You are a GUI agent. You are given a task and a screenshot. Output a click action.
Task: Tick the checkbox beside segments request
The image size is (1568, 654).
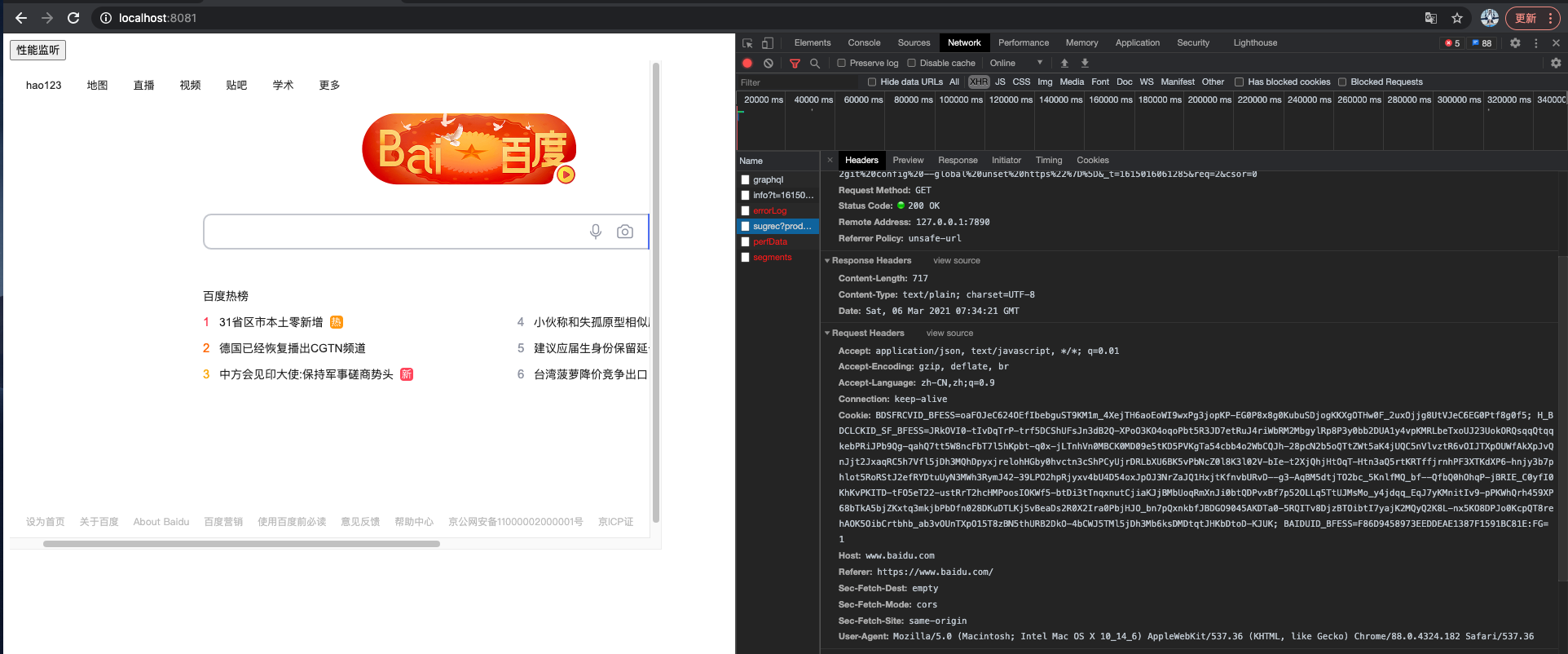tap(745, 257)
